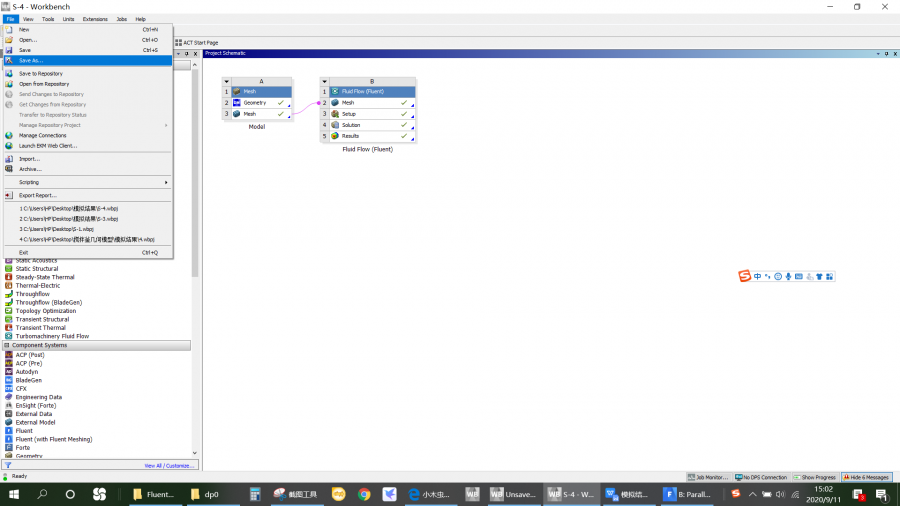Click the Toolbox scrollbar down arrow
The height and width of the screenshot is (506, 900).
click(x=195, y=453)
